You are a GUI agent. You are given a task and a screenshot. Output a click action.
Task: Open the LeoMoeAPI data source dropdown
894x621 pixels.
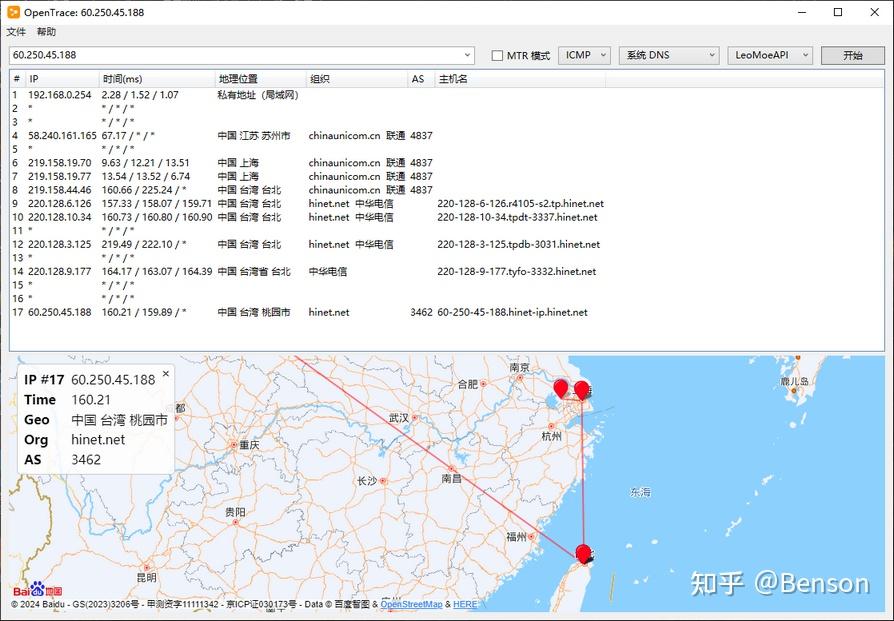[769, 55]
